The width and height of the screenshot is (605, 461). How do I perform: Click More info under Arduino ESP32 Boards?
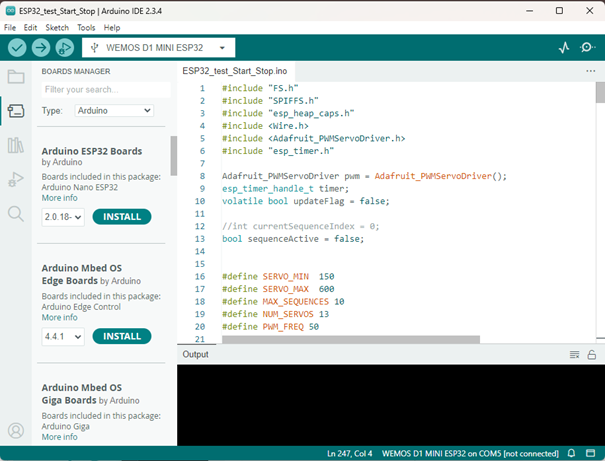tap(59, 198)
